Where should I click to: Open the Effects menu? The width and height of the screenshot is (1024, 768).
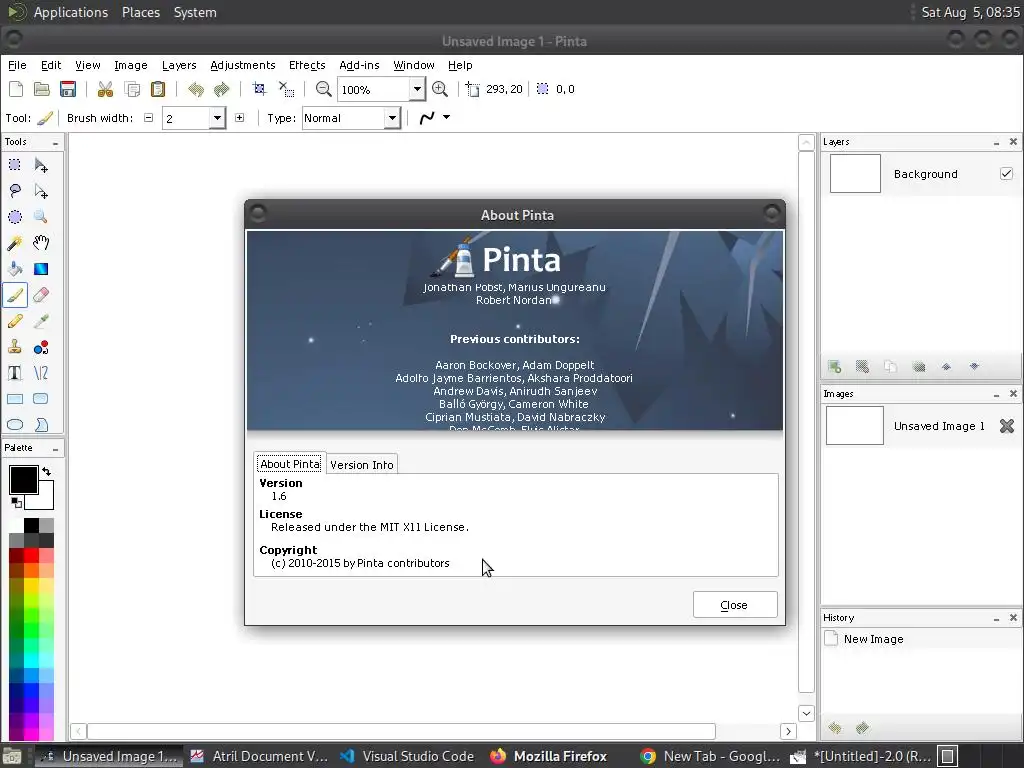[307, 65]
